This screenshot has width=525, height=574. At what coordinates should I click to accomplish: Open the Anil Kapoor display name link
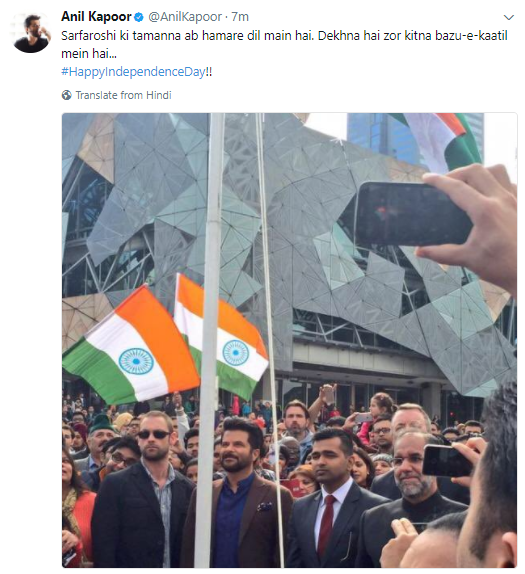96,16
